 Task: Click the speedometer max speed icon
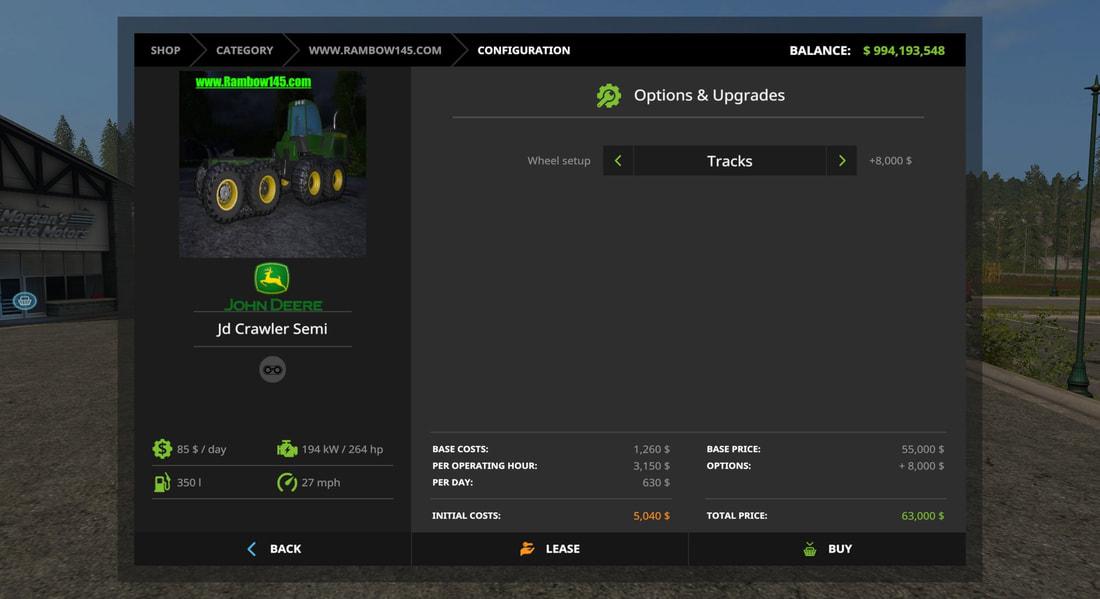pyautogui.click(x=287, y=482)
